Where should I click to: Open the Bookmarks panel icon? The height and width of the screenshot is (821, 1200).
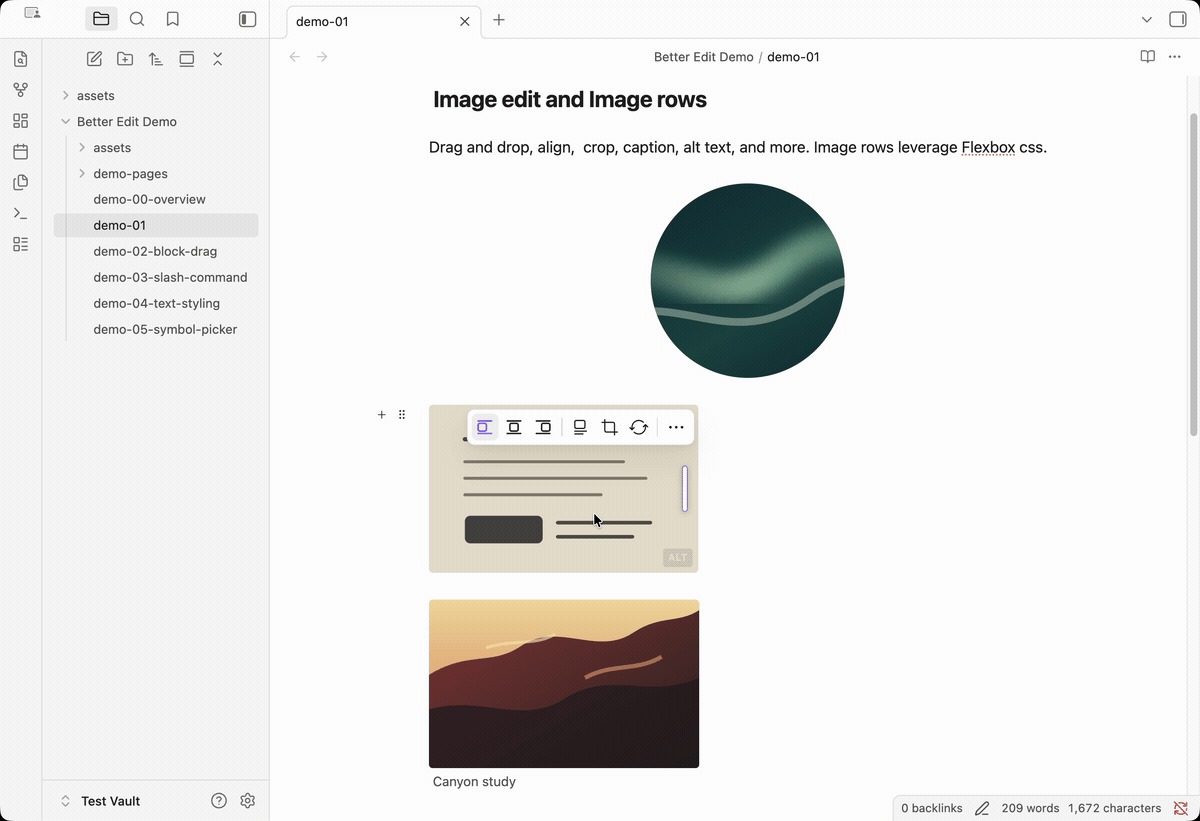(173, 19)
